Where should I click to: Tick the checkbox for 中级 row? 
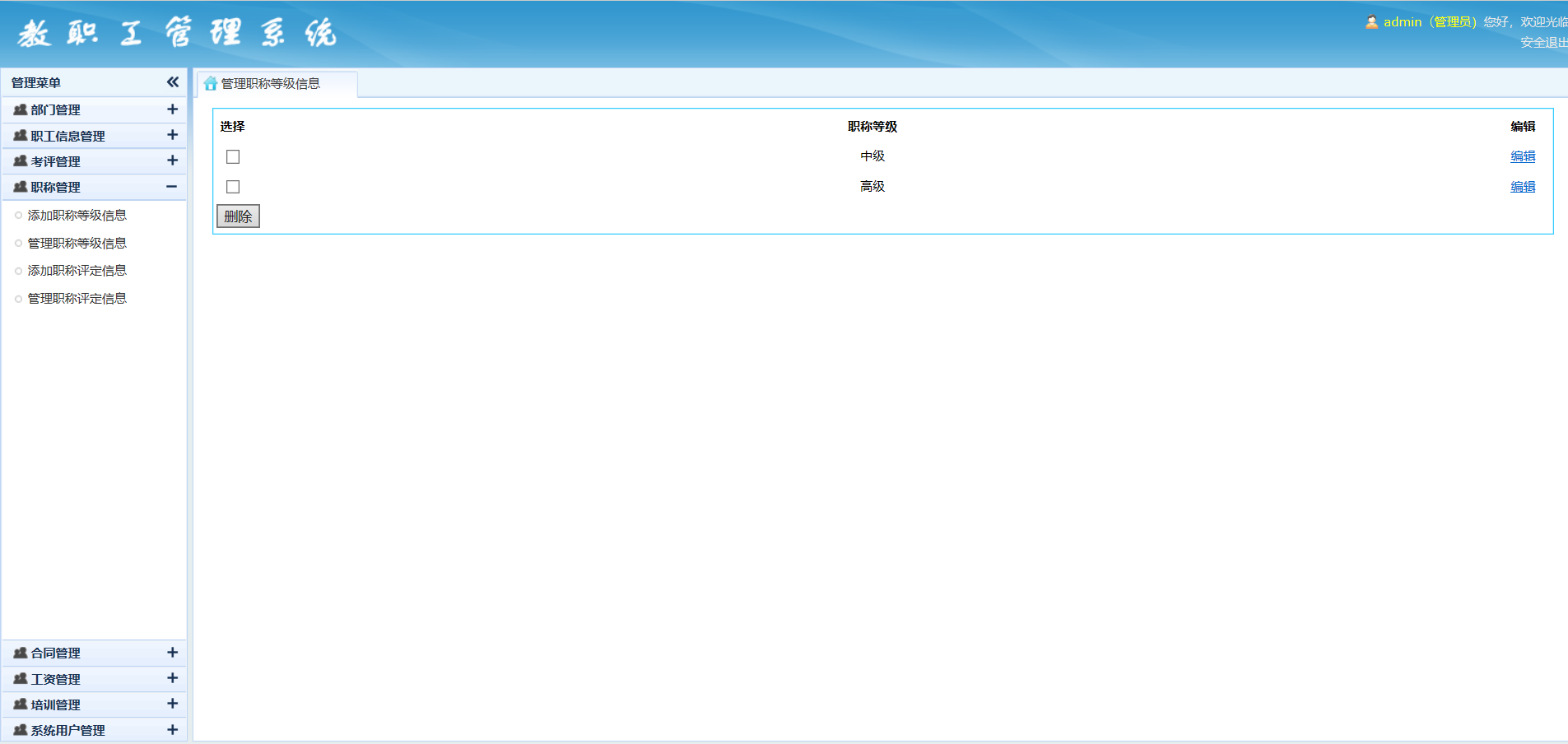tap(233, 156)
